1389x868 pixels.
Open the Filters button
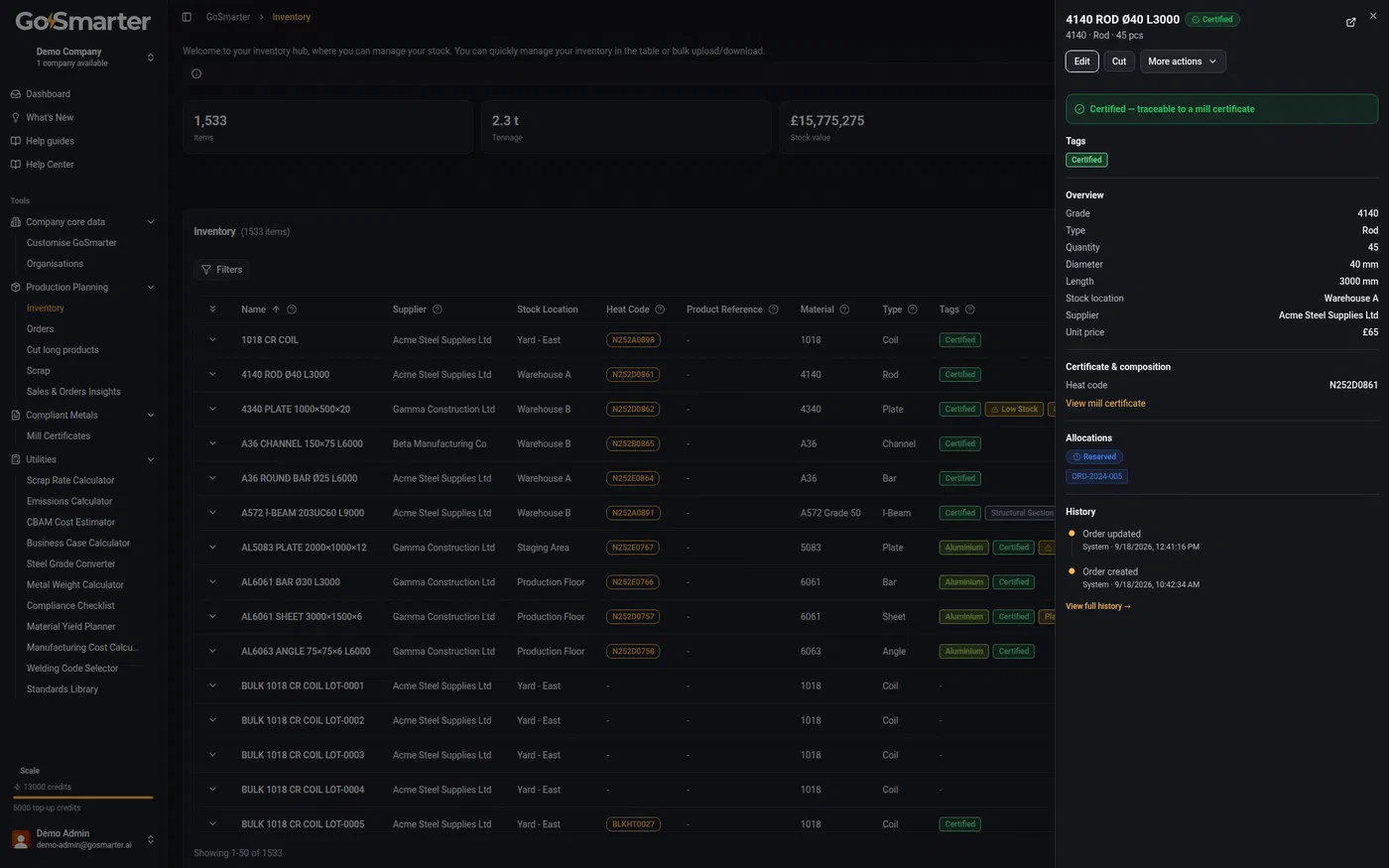(221, 270)
